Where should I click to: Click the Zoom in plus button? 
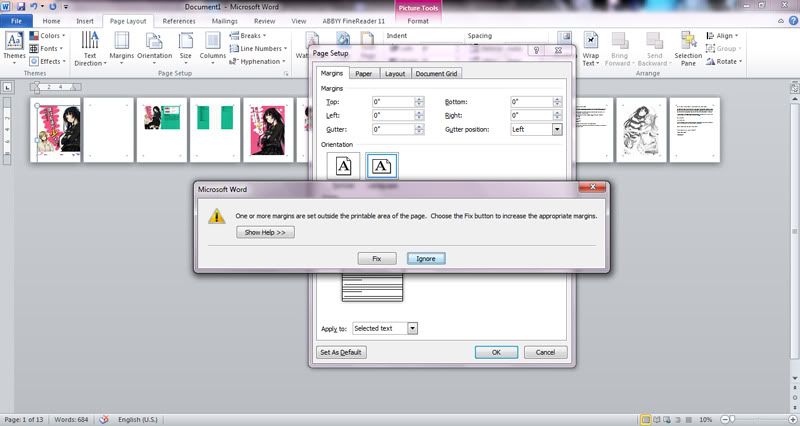pos(792,419)
